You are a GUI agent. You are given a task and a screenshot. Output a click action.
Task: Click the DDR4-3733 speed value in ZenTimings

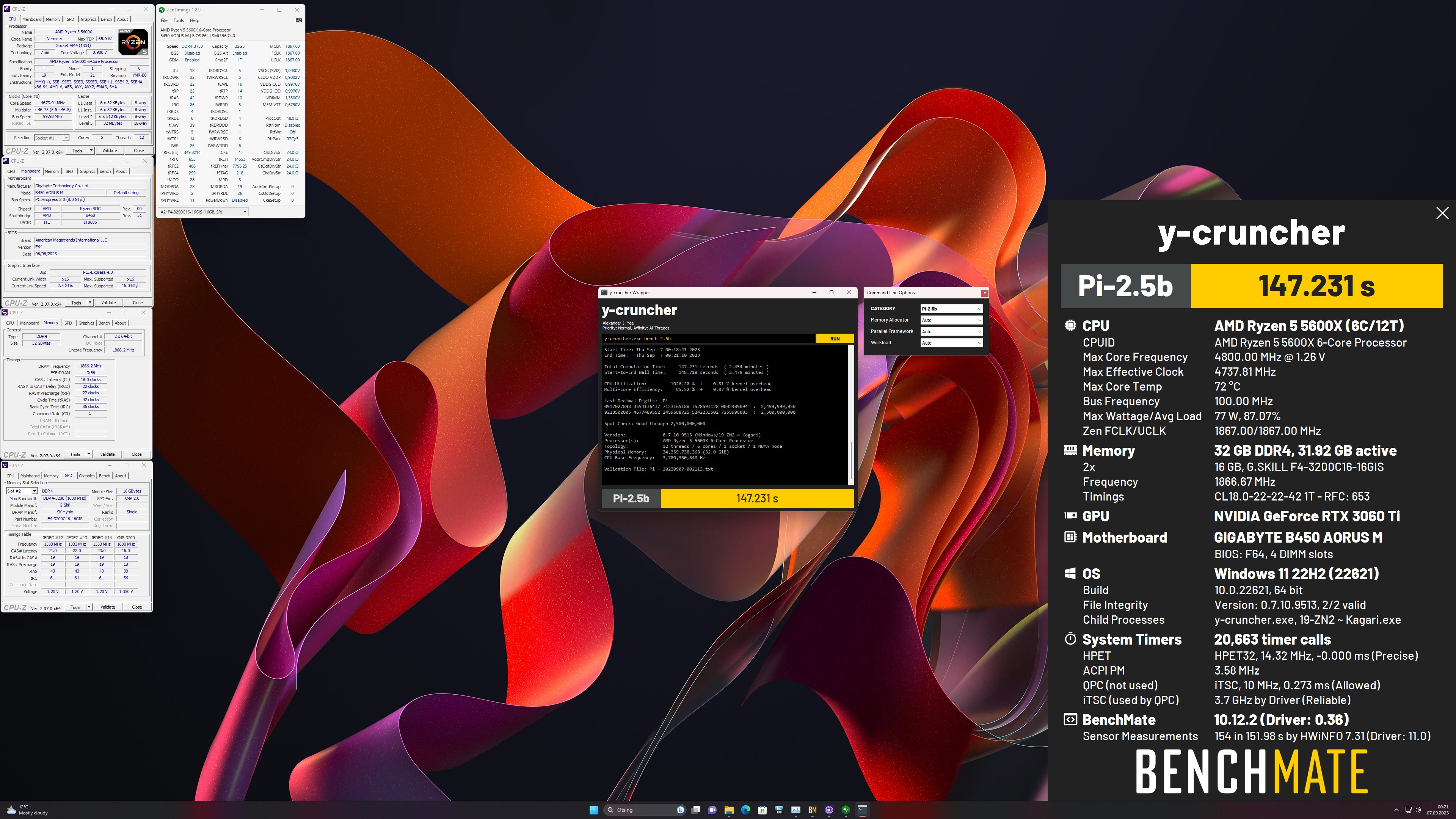[192, 46]
